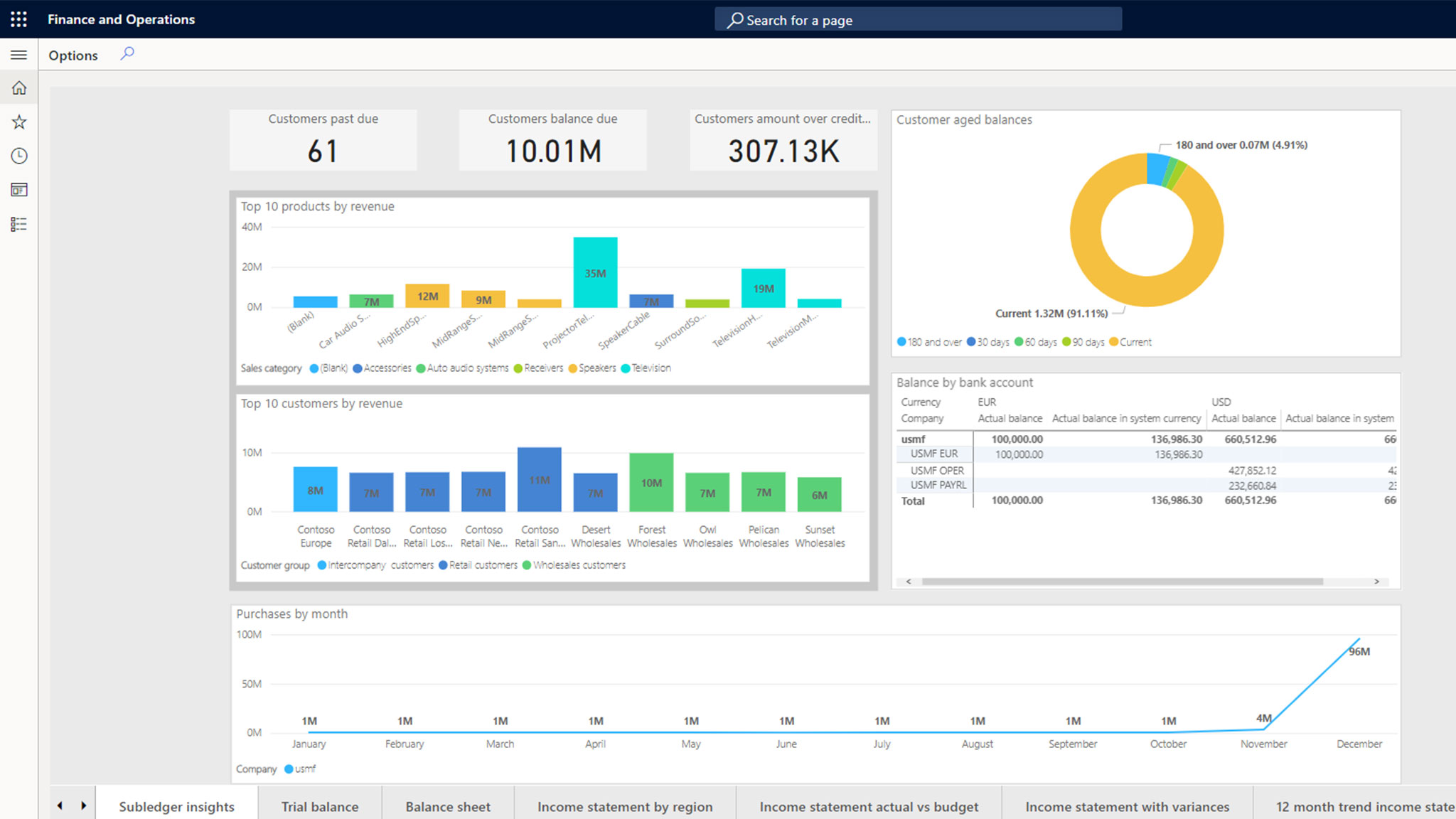Click the Search for a page field

(x=917, y=20)
